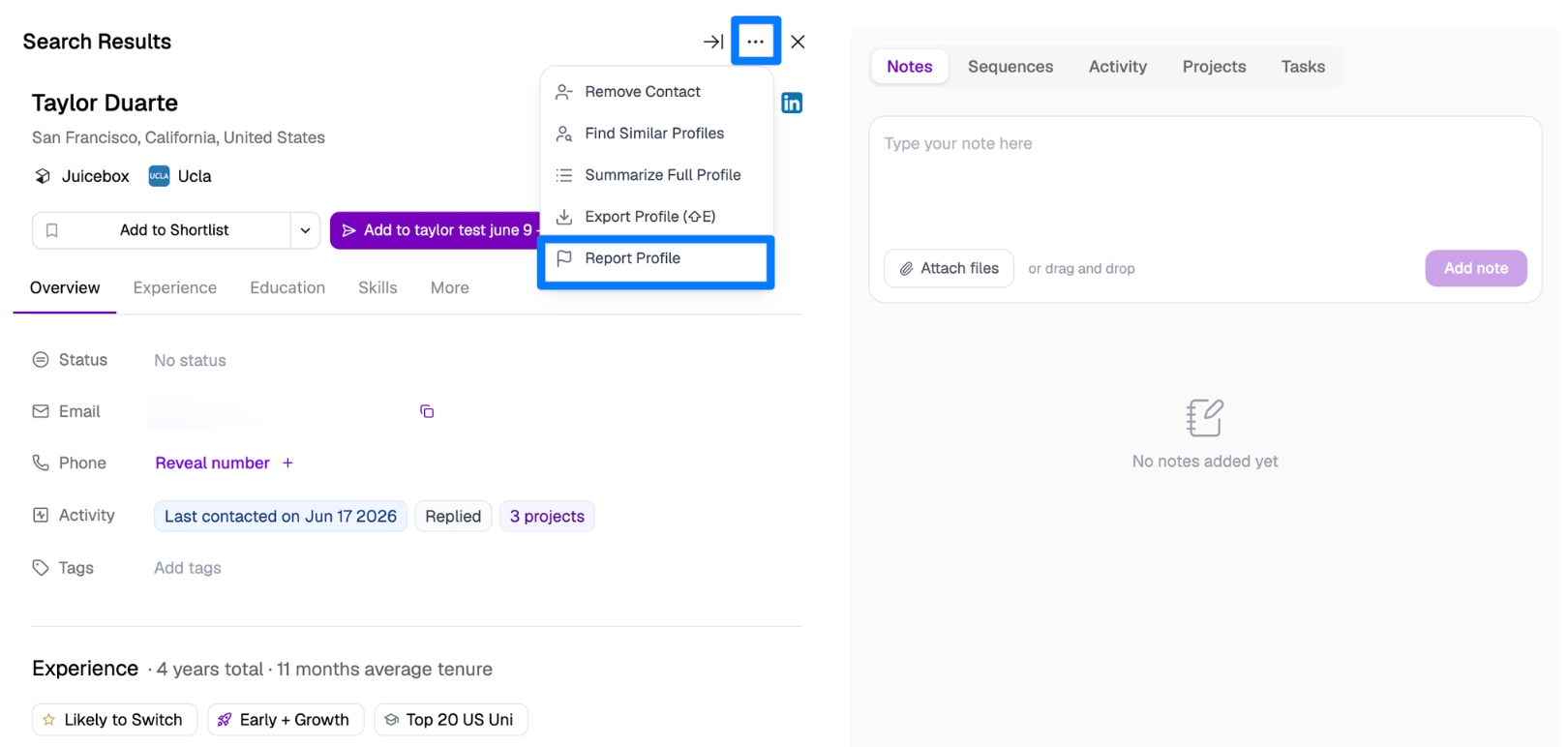The height and width of the screenshot is (747, 1568).
Task: Click the Ucla school name
Action: point(195,176)
